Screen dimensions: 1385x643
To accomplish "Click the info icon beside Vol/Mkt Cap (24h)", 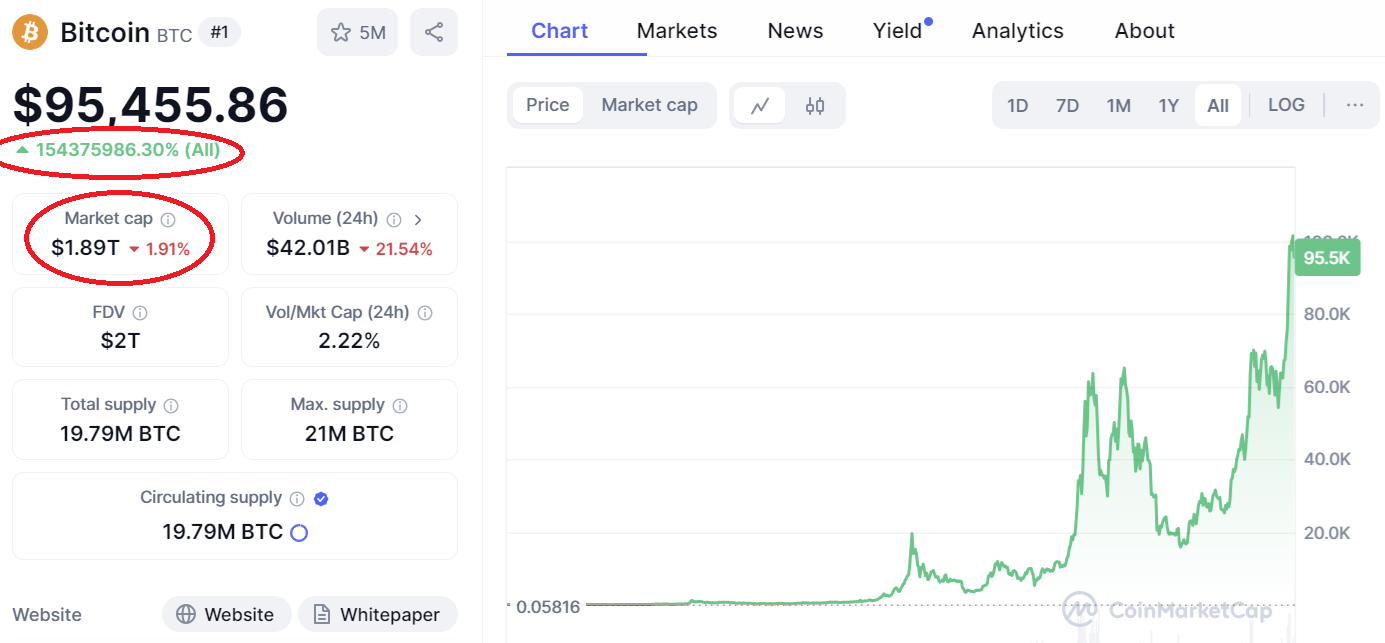I will [x=425, y=313].
